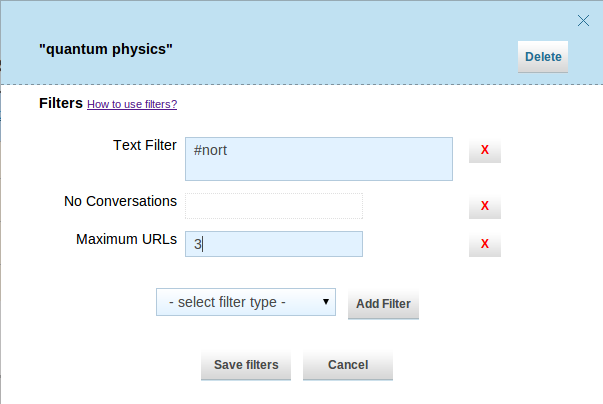Screen dimensions: 603x404
Task: Click the Filters heading
Action: [x=61, y=103]
